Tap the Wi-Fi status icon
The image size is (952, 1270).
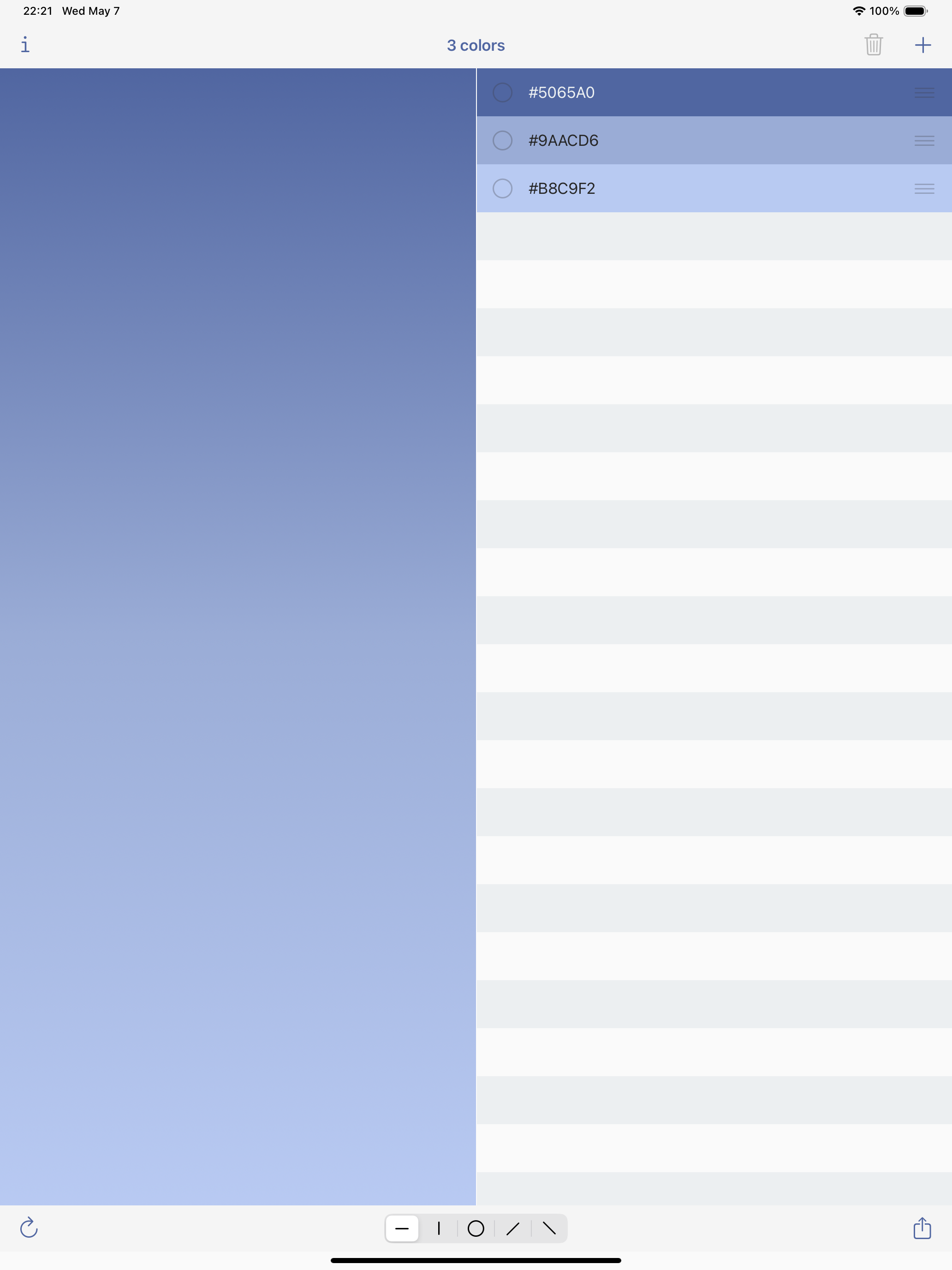[x=858, y=11]
